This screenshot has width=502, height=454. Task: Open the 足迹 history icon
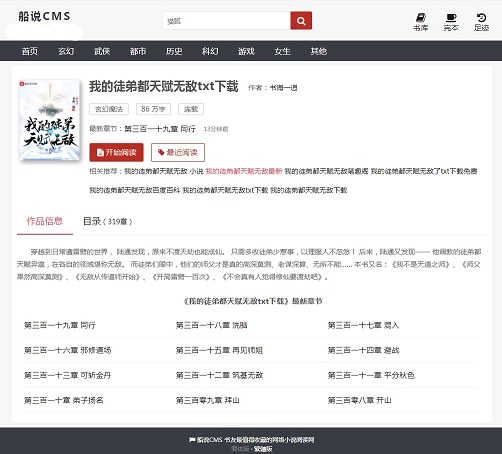481,22
